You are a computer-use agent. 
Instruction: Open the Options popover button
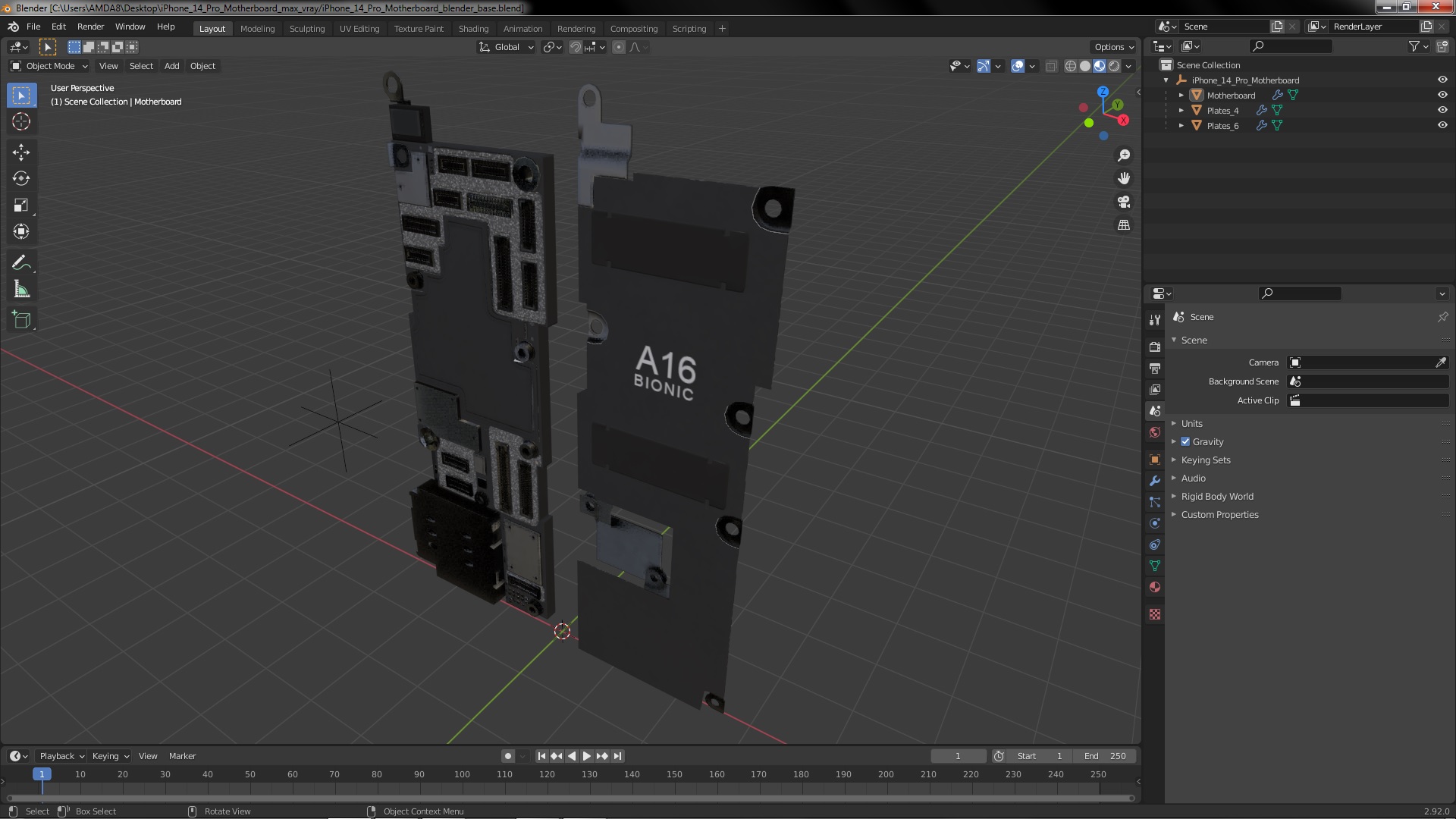[x=1114, y=47]
